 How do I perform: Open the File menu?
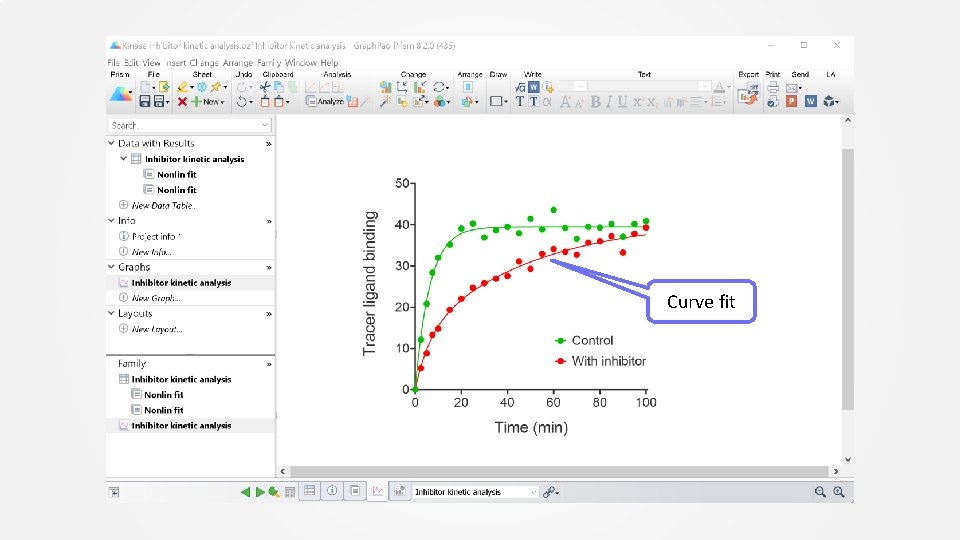click(x=114, y=62)
